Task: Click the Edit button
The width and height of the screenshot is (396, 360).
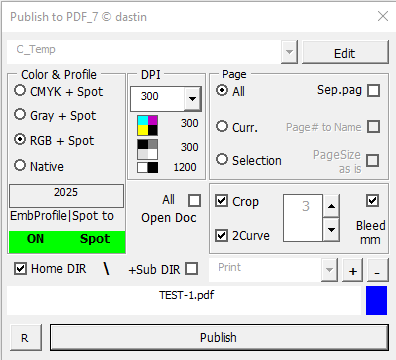Action: 345,52
